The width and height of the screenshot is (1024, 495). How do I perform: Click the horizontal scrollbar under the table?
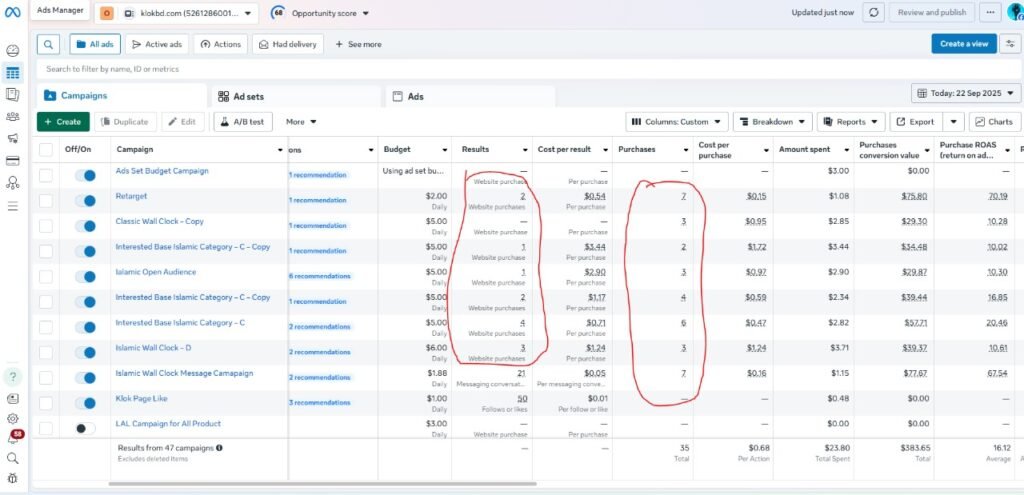point(300,484)
